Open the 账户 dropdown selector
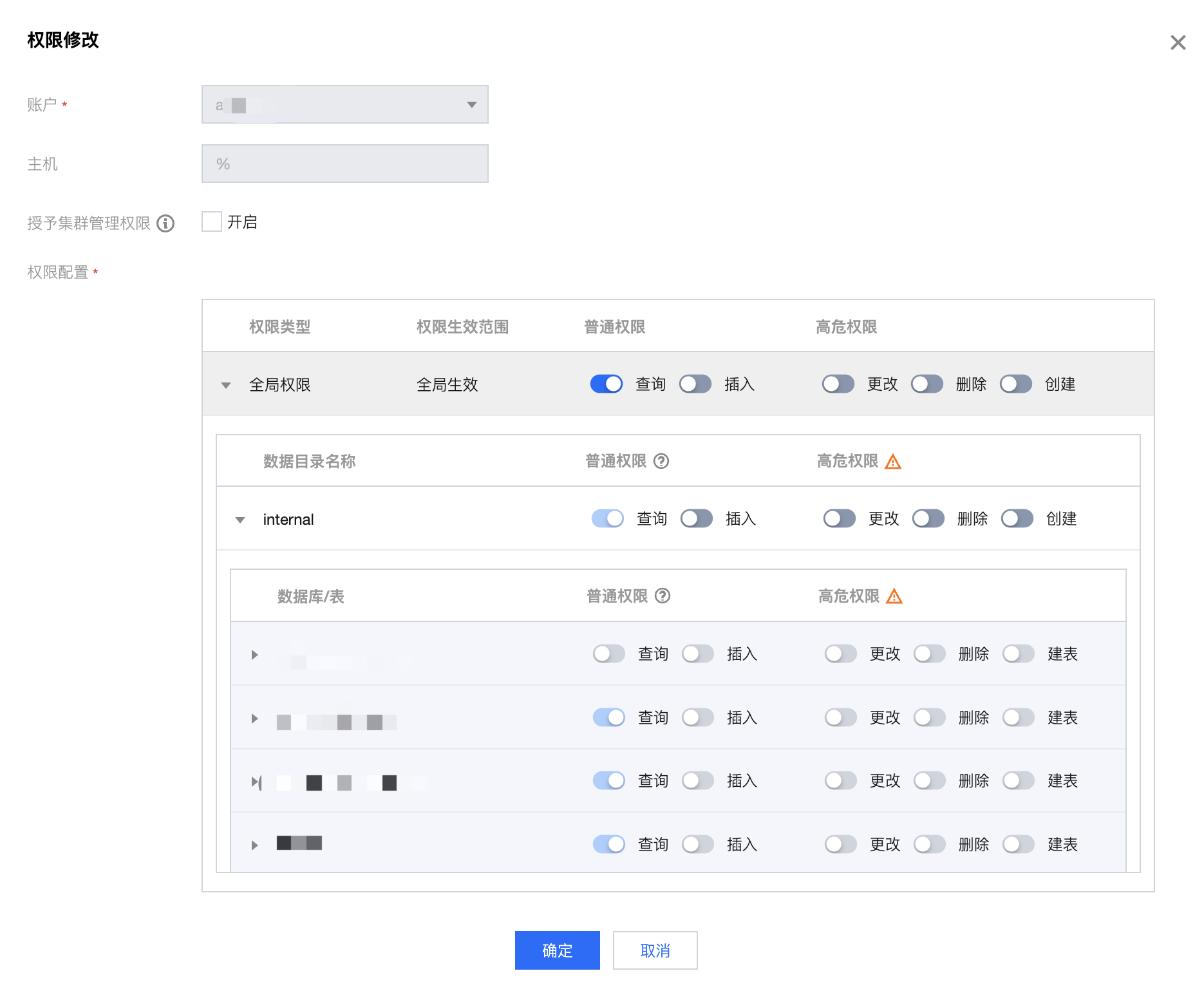This screenshot has width=1204, height=989. [344, 104]
